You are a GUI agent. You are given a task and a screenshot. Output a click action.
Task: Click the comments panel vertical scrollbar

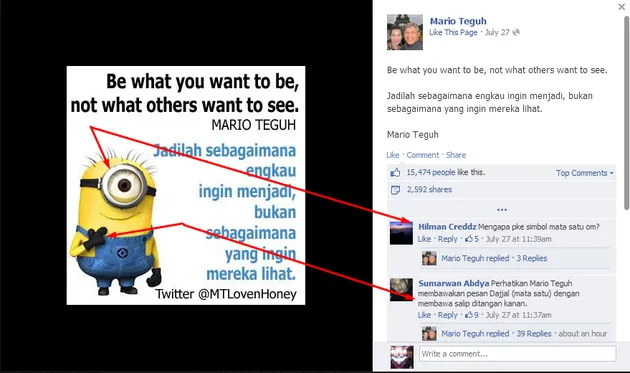626,113
